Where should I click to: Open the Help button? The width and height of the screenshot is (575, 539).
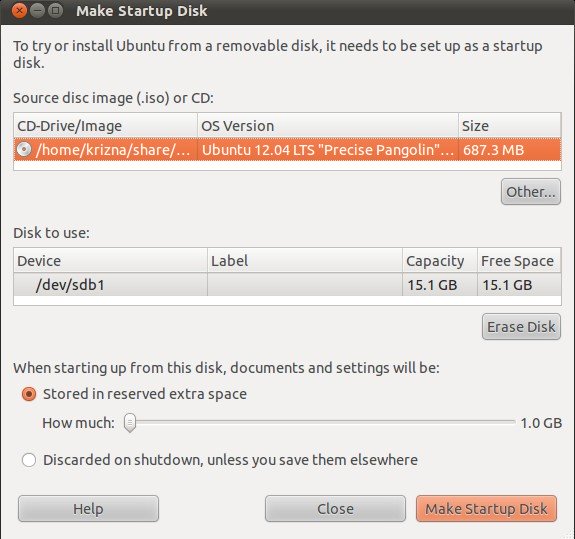click(88, 509)
